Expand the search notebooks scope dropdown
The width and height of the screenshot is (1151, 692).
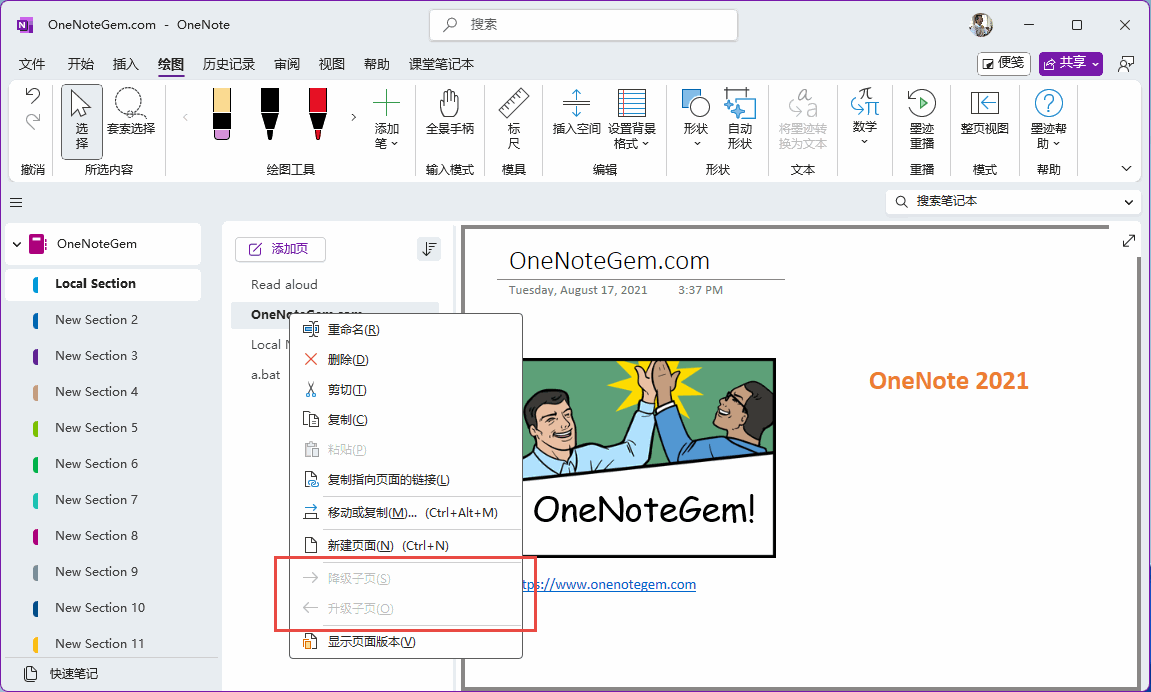click(1129, 202)
